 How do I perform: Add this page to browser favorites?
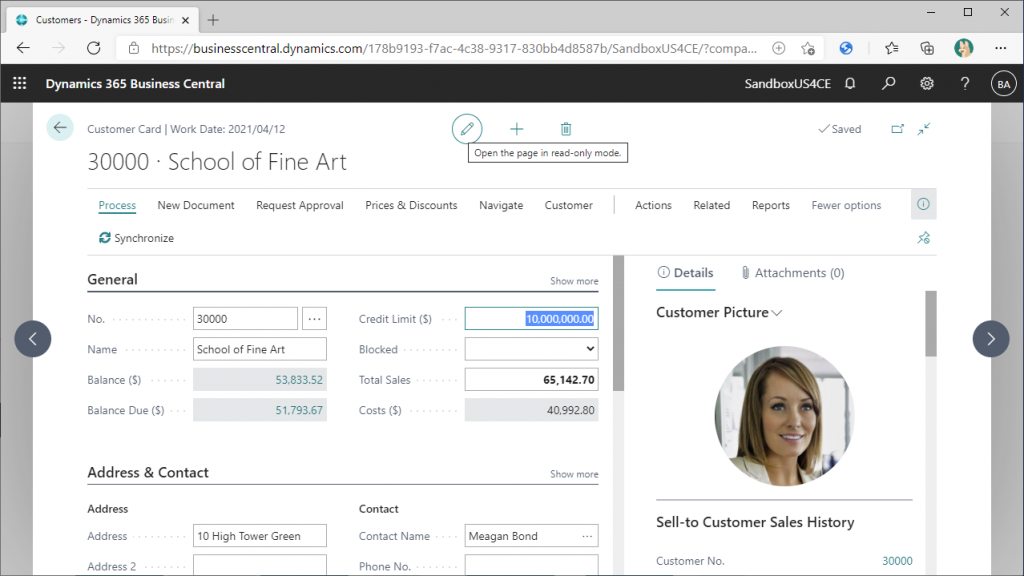coord(808,48)
